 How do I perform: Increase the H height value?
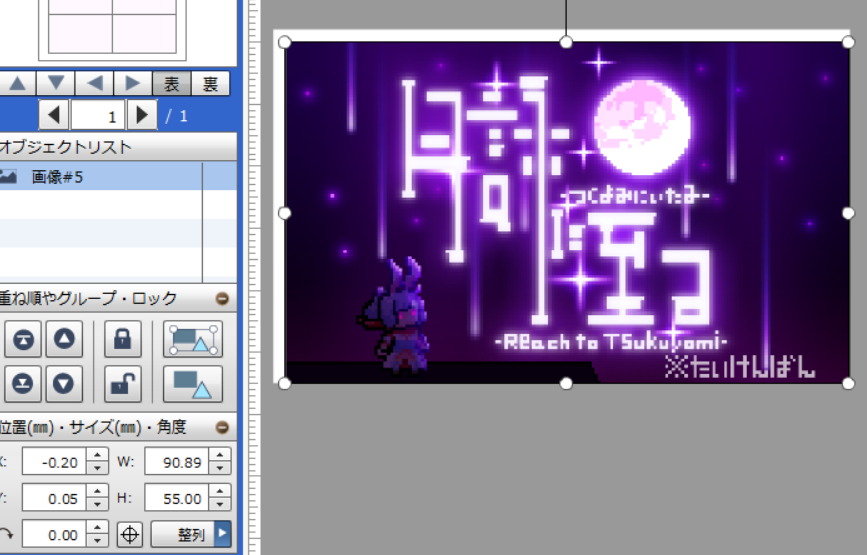pyautogui.click(x=220, y=491)
